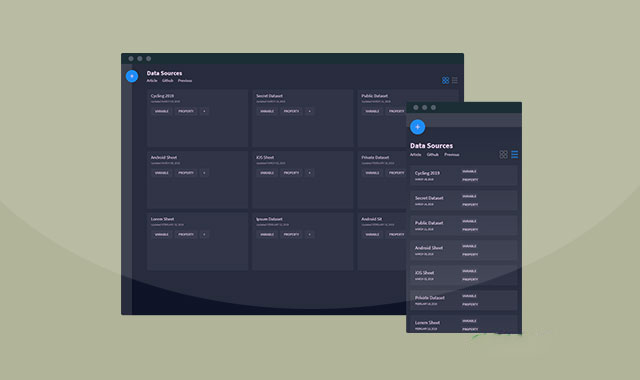Click PROPERTY tag on Android Sheet card
640x380 pixels.
(x=186, y=173)
